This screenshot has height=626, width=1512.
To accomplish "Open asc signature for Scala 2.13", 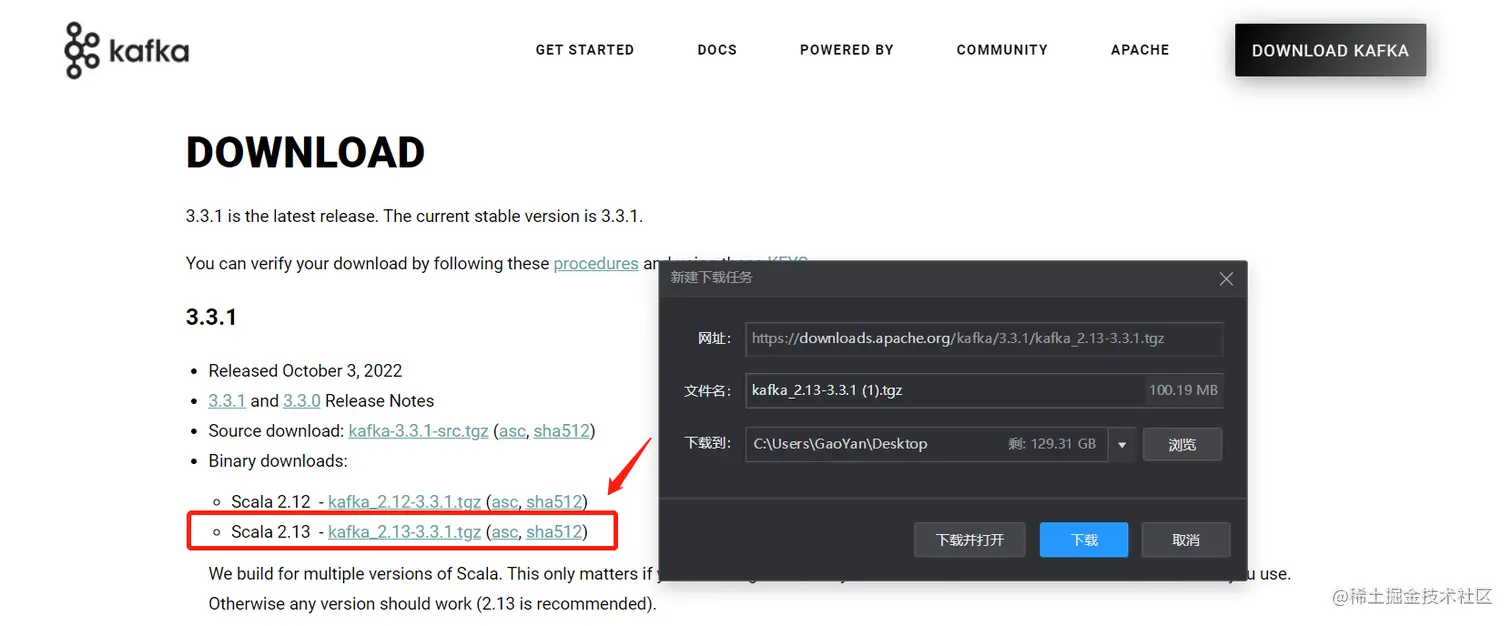I will [505, 532].
